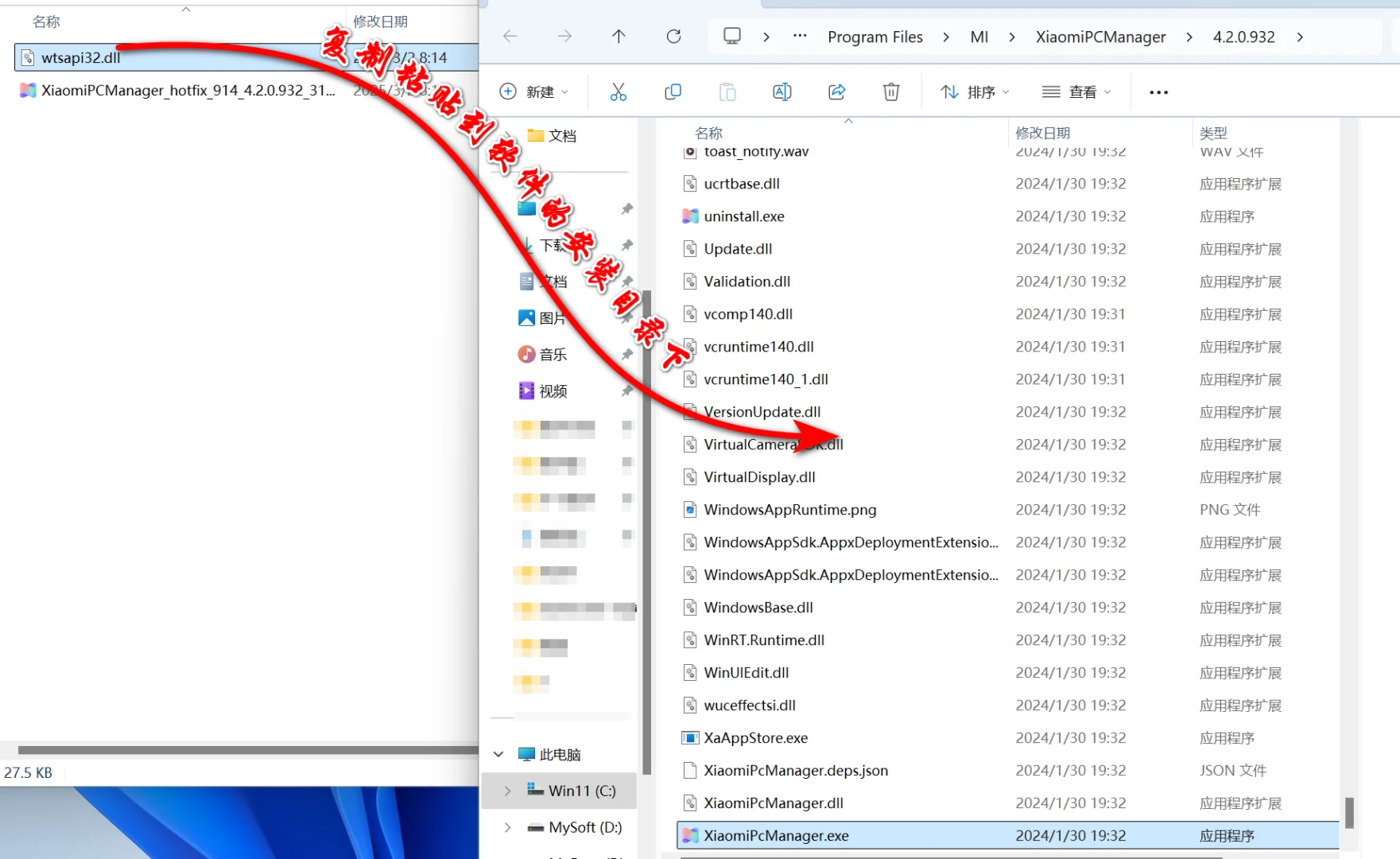Viewport: 1400px width, 859px height.
Task: Refresh the current folder view
Action: point(673,37)
